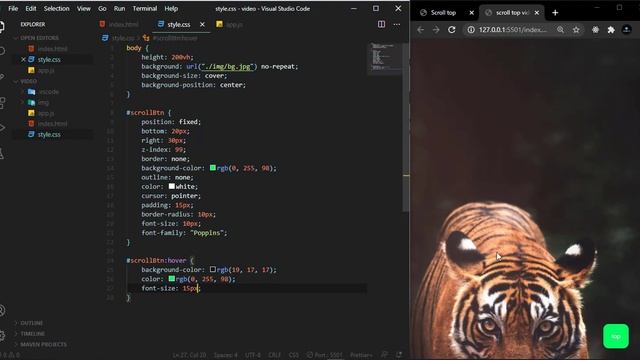Open the Manage gear icon in VS Code

2,336
